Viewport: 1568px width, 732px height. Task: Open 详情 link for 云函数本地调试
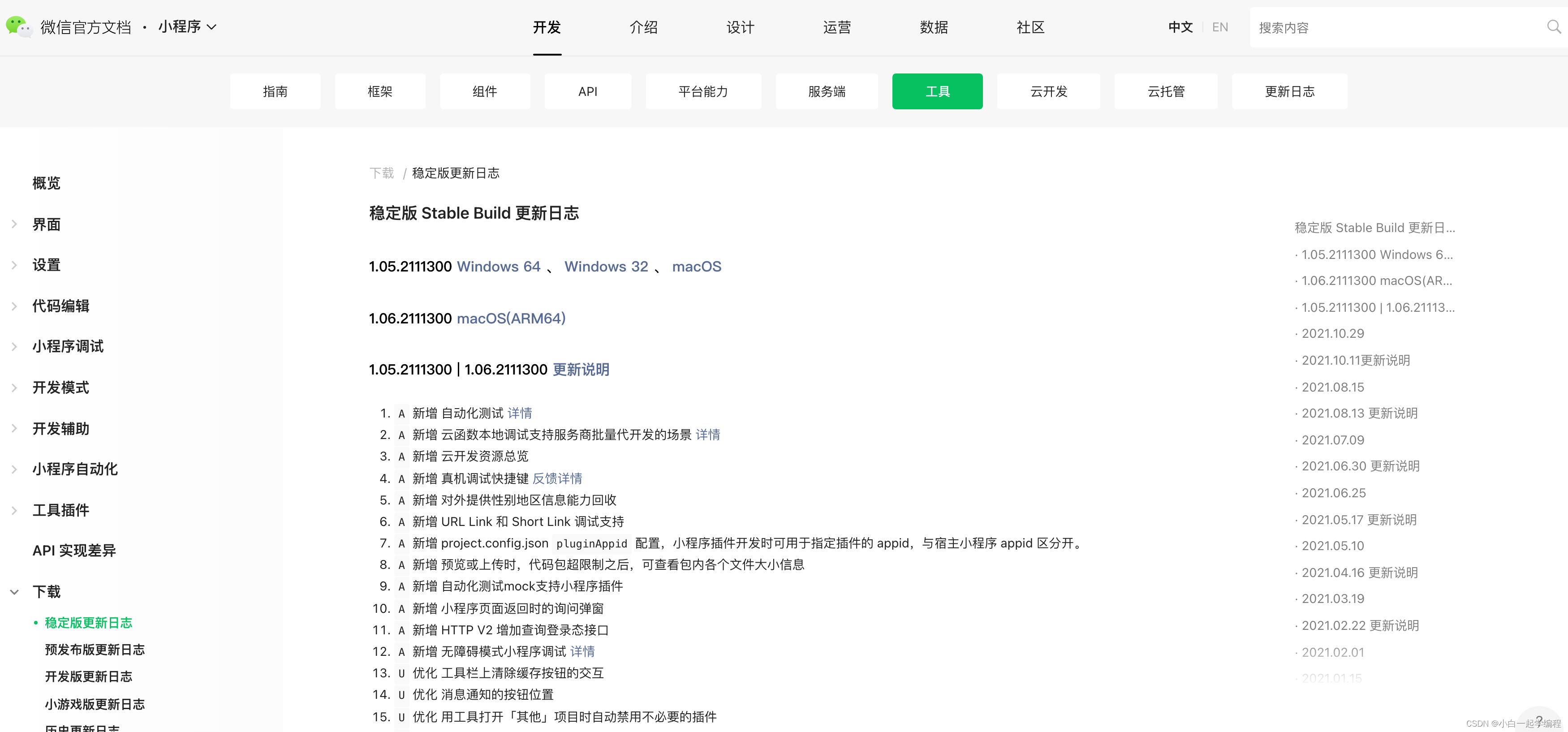click(708, 435)
